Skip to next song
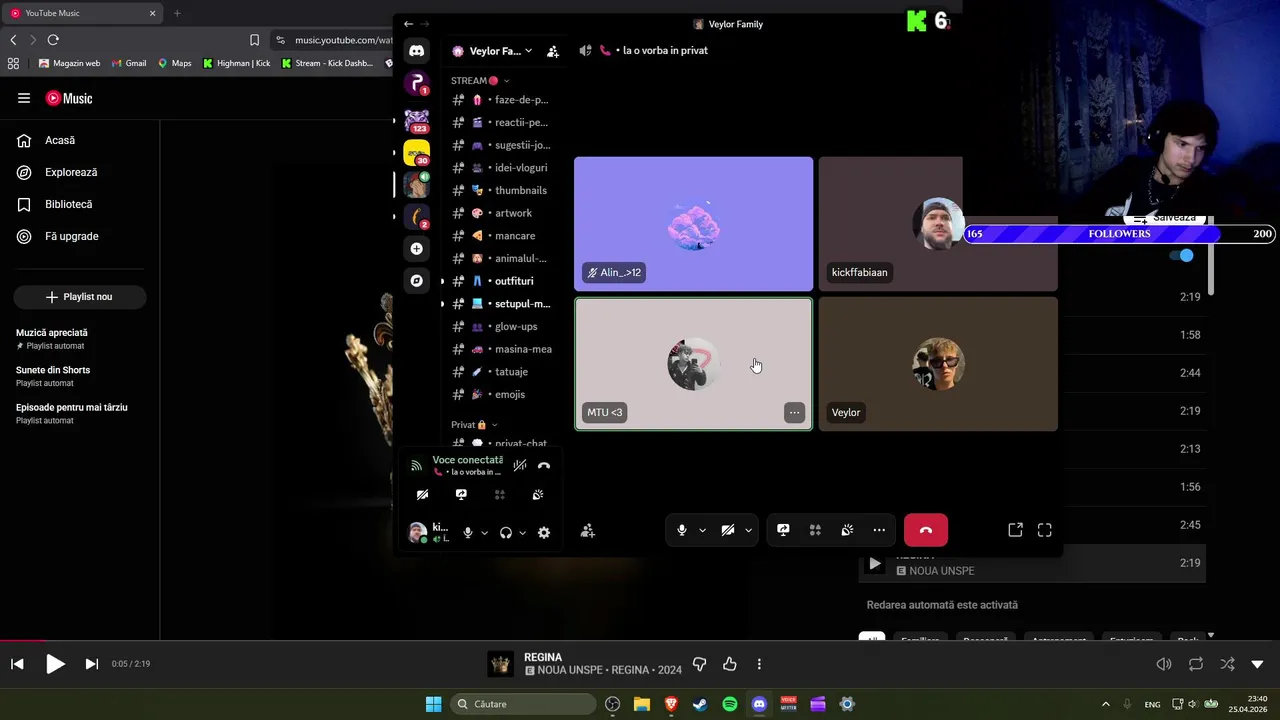The width and height of the screenshot is (1280, 720). [92, 664]
